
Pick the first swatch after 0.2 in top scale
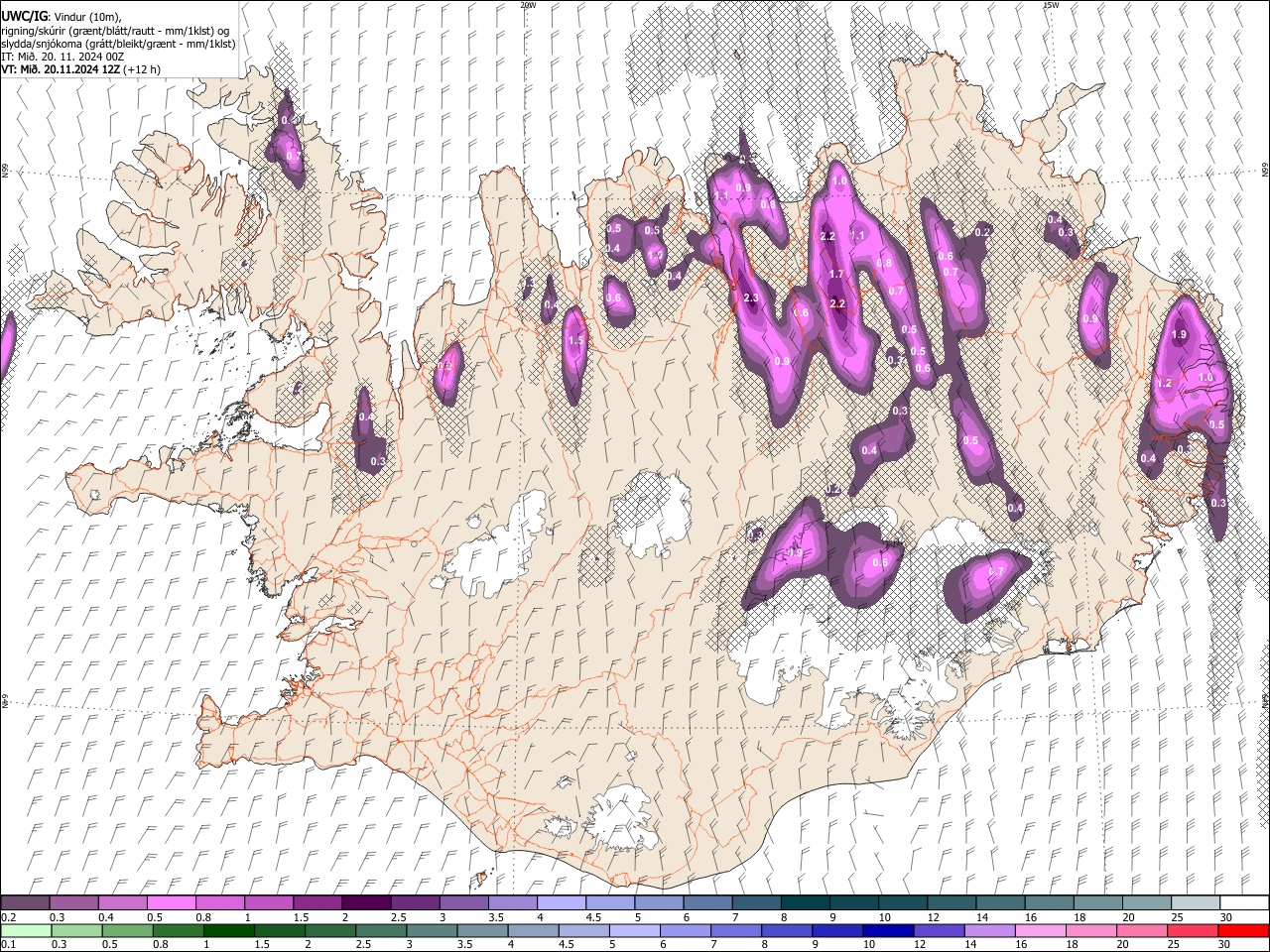25,903
